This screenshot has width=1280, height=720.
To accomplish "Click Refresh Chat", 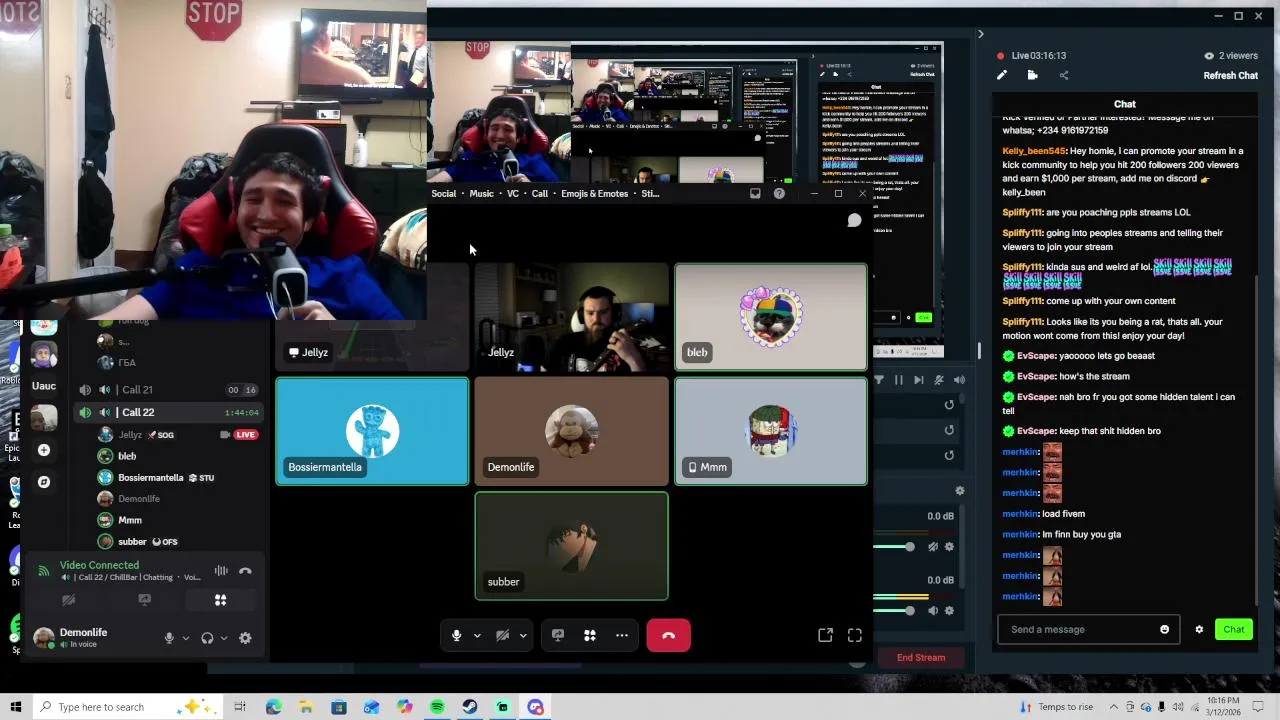I will tap(1231, 76).
